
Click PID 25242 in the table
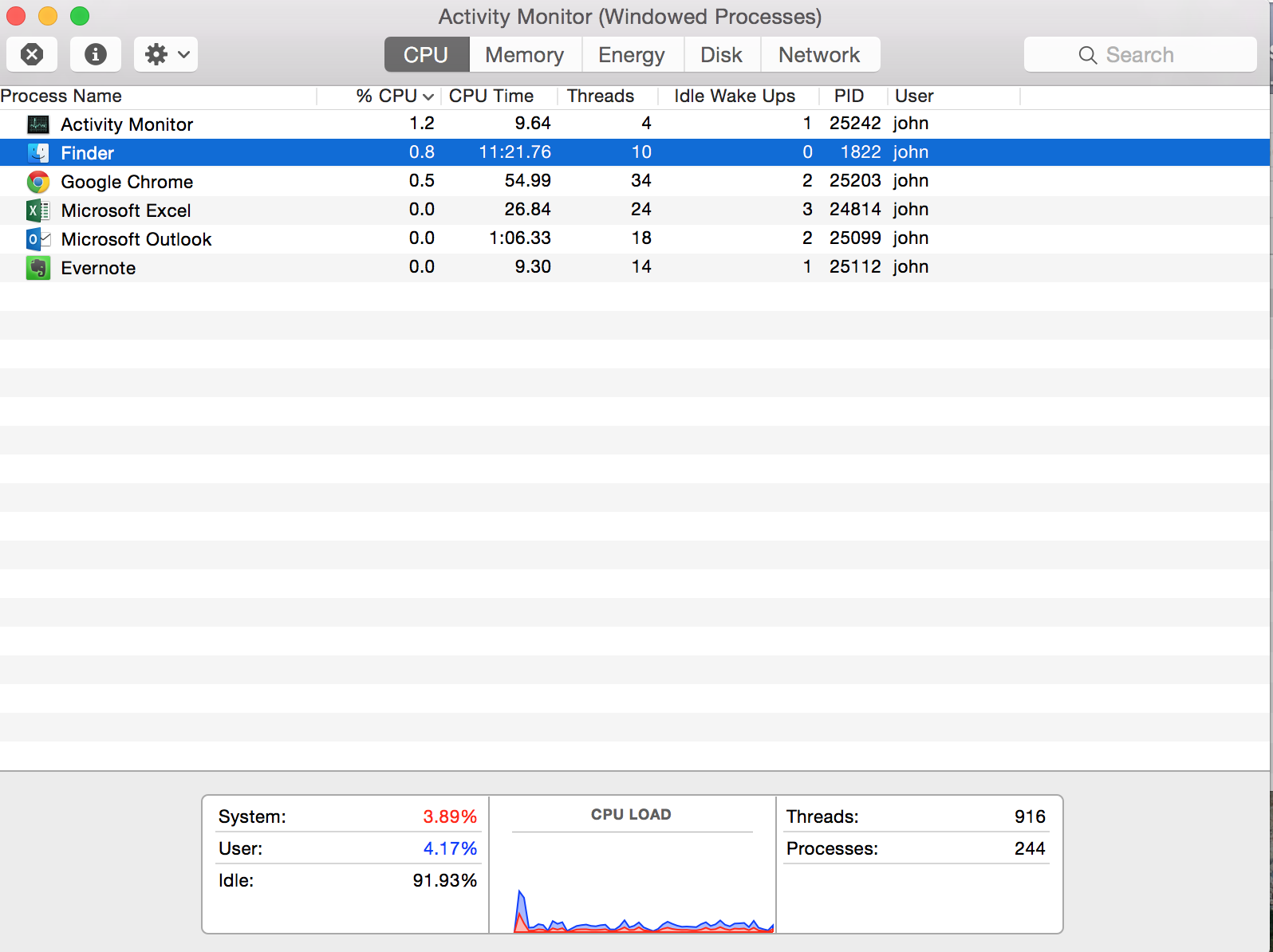click(x=855, y=123)
